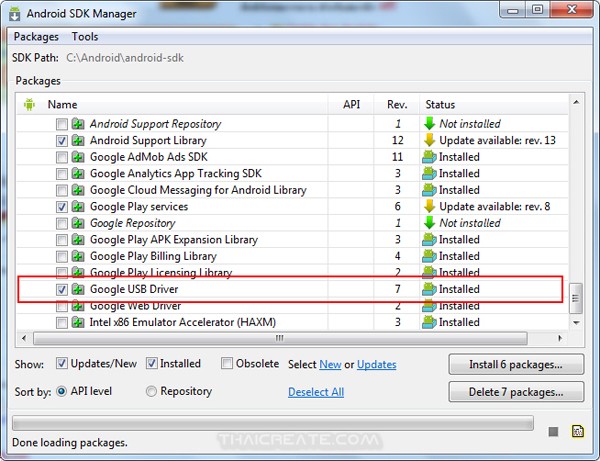Click the package icon for Google USB Driver
This screenshot has width=600, height=461.
point(78,289)
